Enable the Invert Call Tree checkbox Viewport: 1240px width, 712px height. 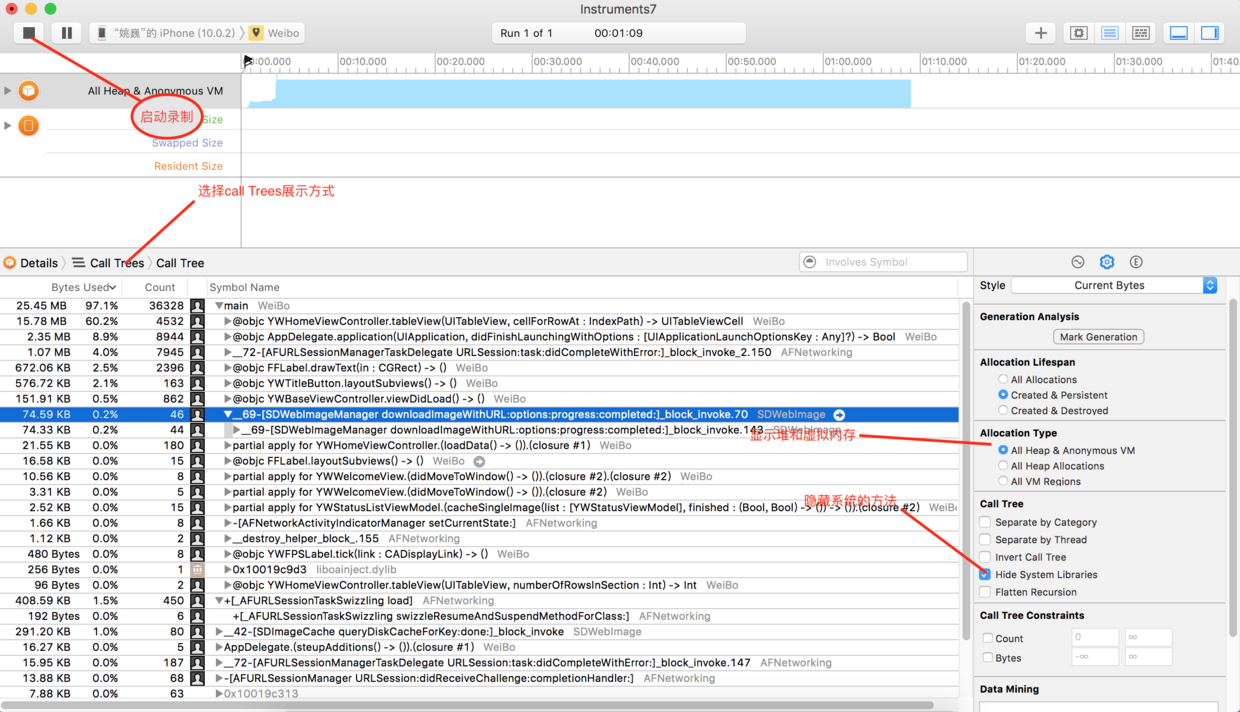tap(985, 559)
